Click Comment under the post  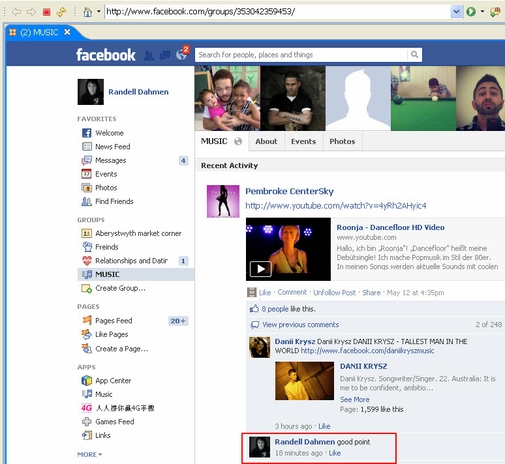click(292, 292)
